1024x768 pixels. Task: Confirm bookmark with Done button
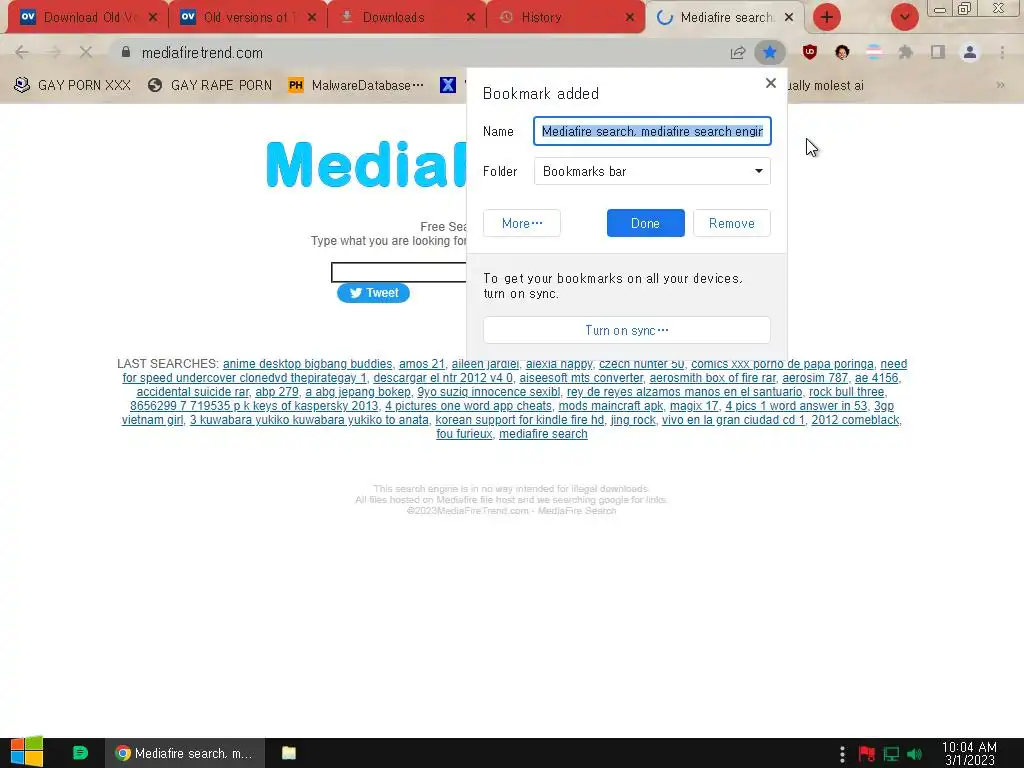pos(645,223)
